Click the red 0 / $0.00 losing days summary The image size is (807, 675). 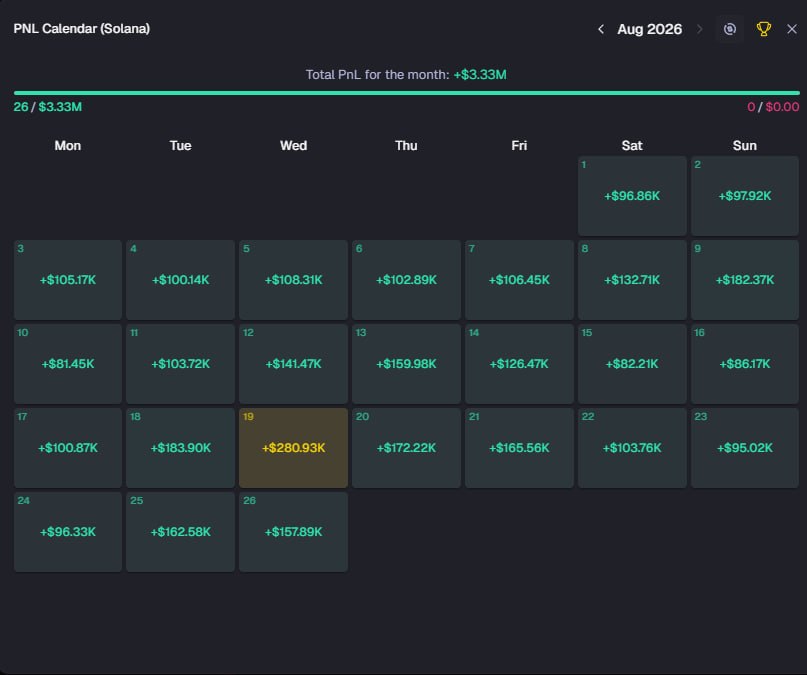(x=773, y=107)
